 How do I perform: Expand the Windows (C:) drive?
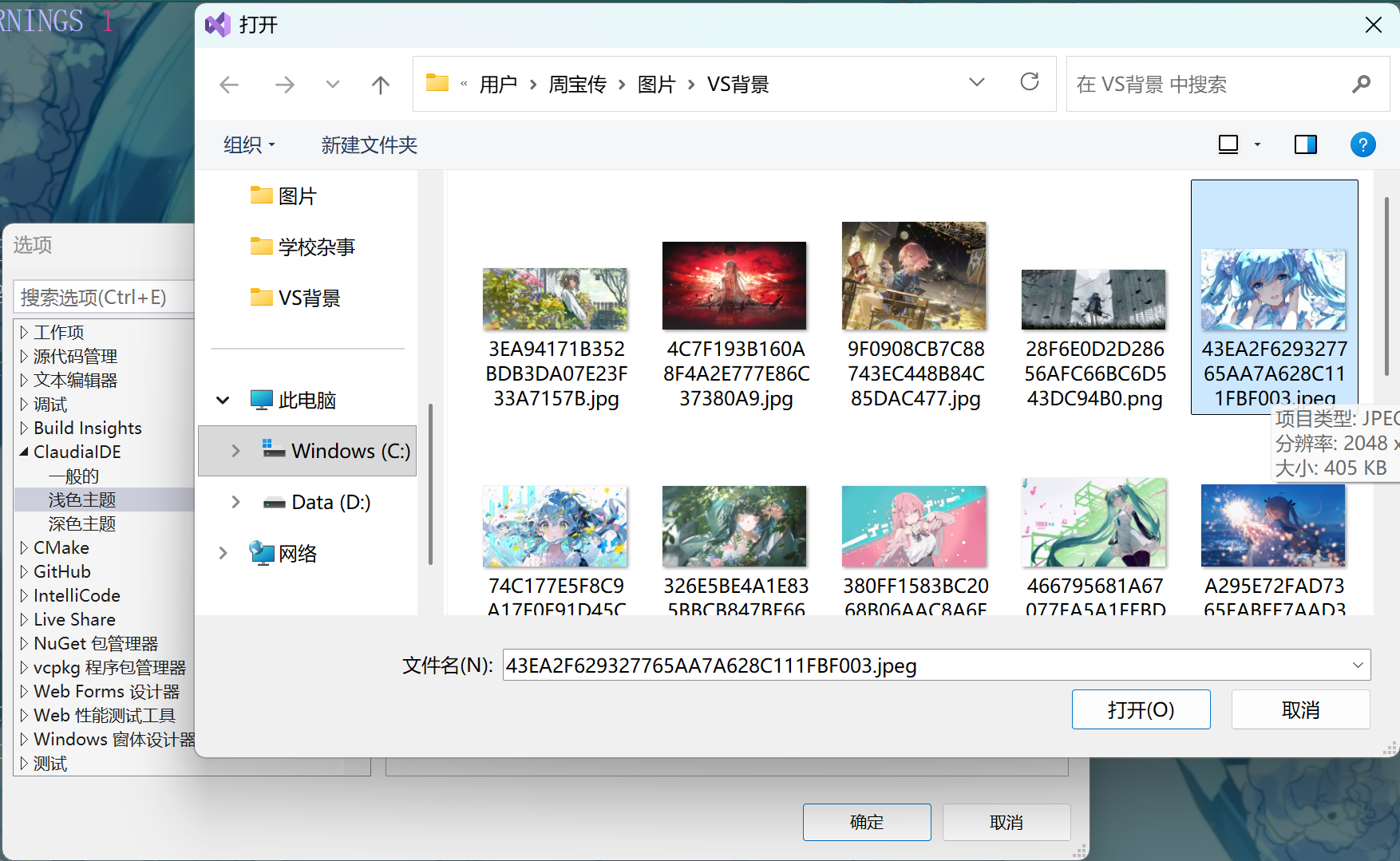tap(235, 451)
